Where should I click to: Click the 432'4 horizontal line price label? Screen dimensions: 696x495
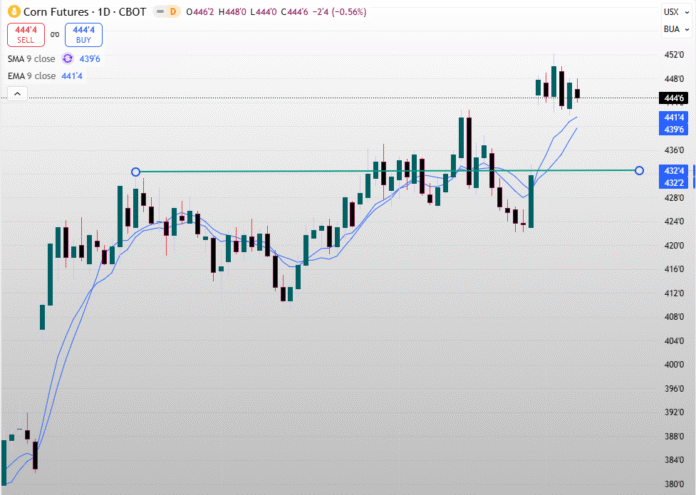coord(672,171)
